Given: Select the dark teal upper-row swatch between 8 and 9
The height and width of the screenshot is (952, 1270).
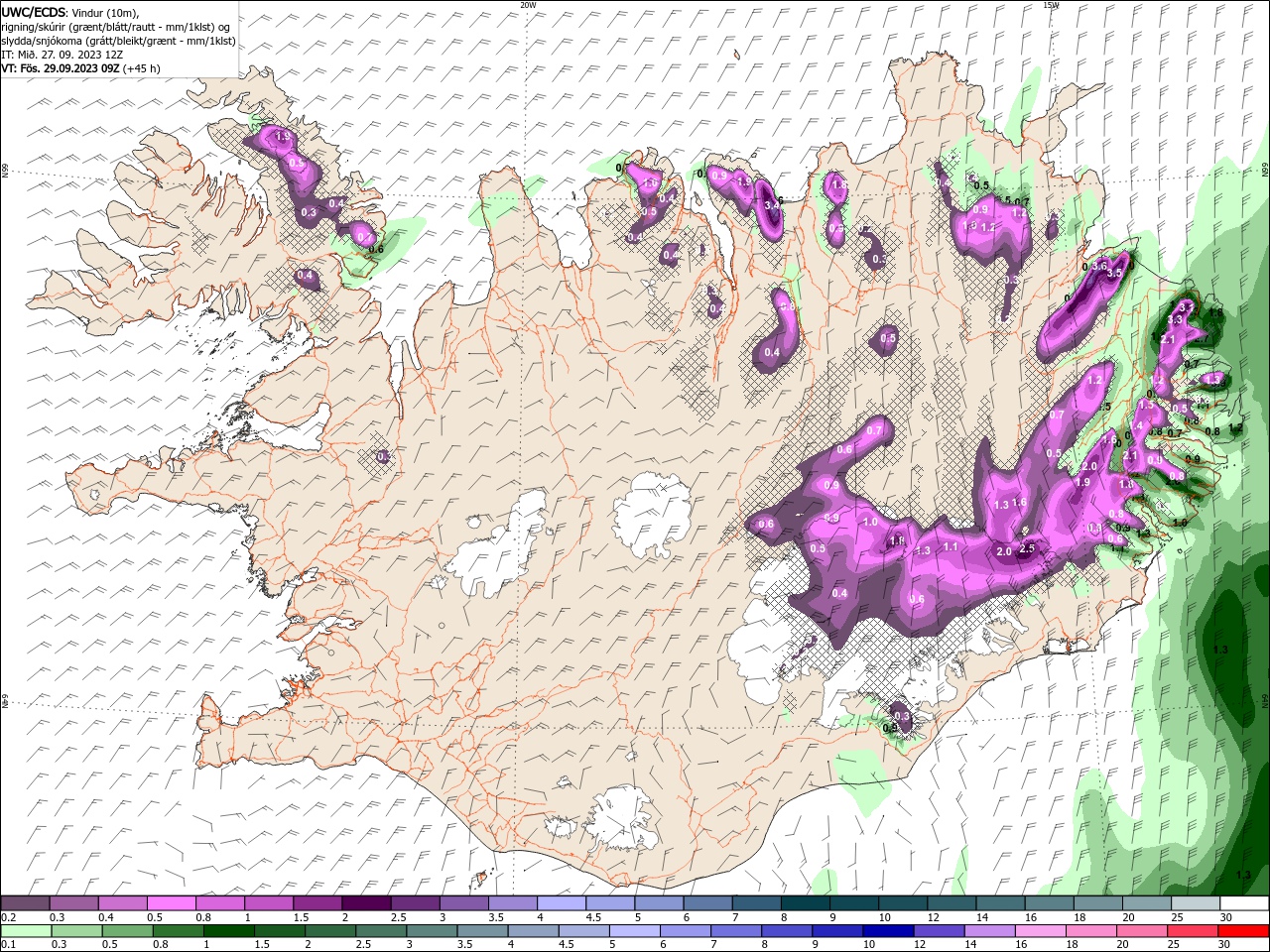Looking at the screenshot, I should pyautogui.click(x=804, y=903).
